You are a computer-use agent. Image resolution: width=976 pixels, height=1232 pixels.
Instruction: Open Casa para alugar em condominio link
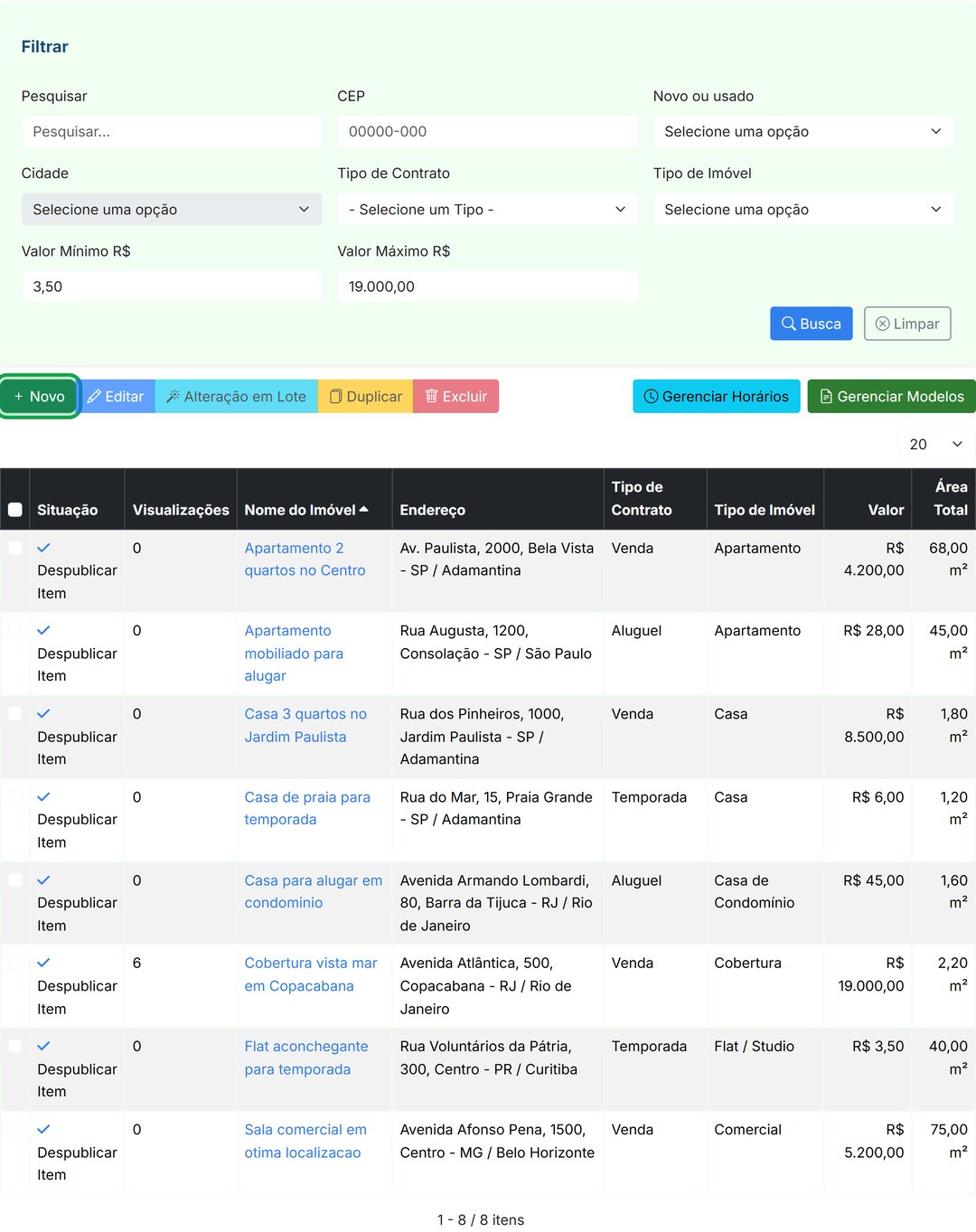click(x=313, y=891)
